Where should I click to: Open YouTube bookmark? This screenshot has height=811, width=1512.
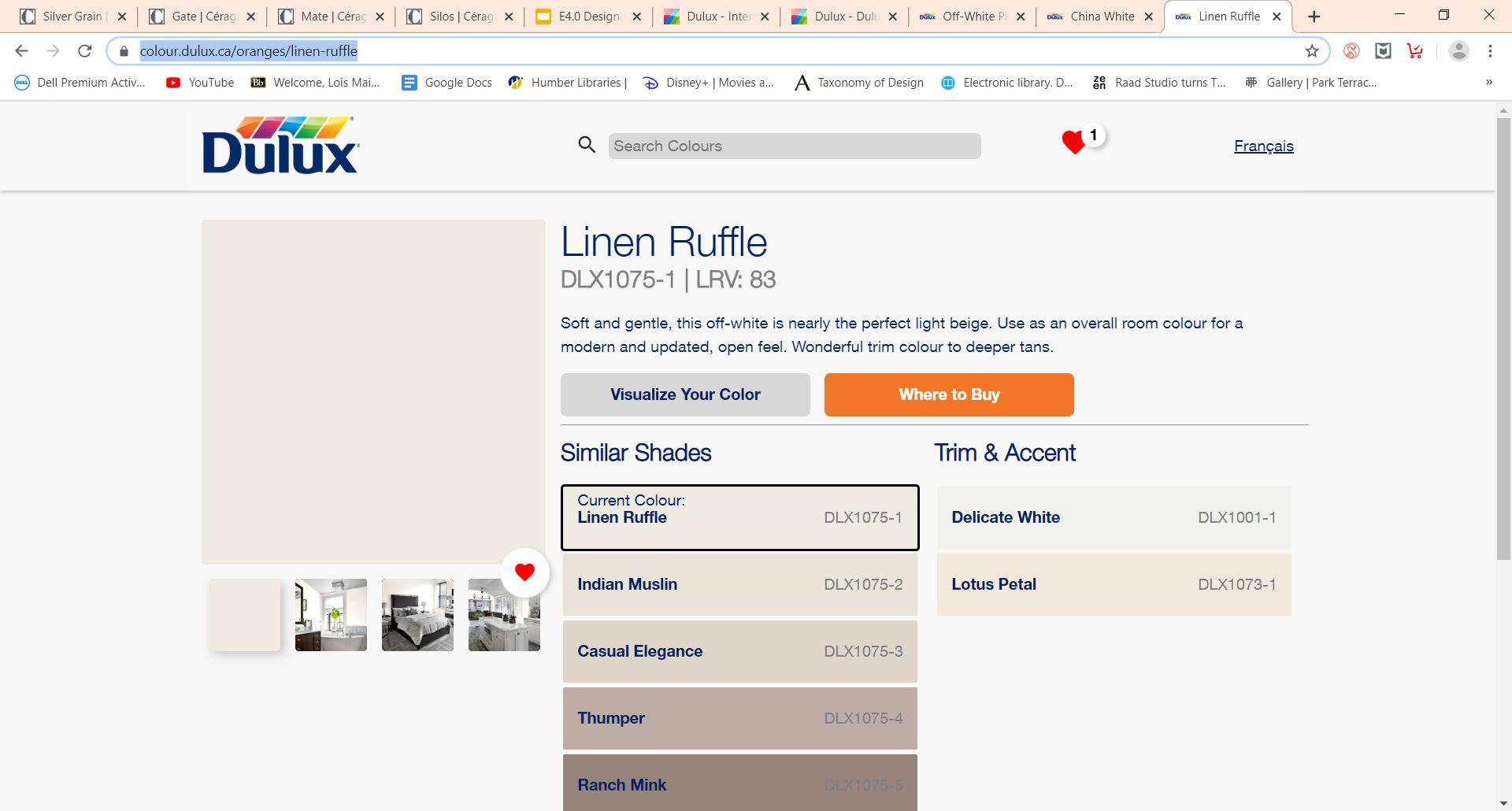point(200,82)
